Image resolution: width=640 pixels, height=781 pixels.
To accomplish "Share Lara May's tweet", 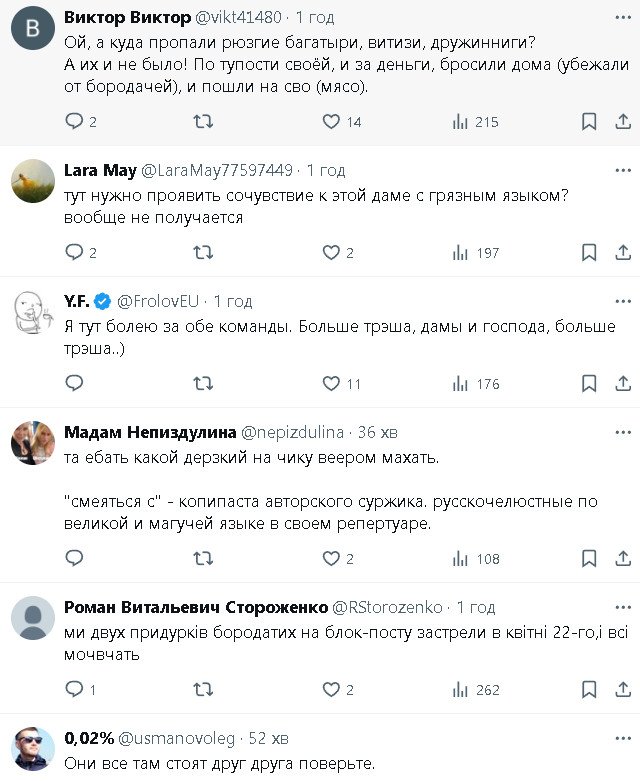I will [x=618, y=253].
